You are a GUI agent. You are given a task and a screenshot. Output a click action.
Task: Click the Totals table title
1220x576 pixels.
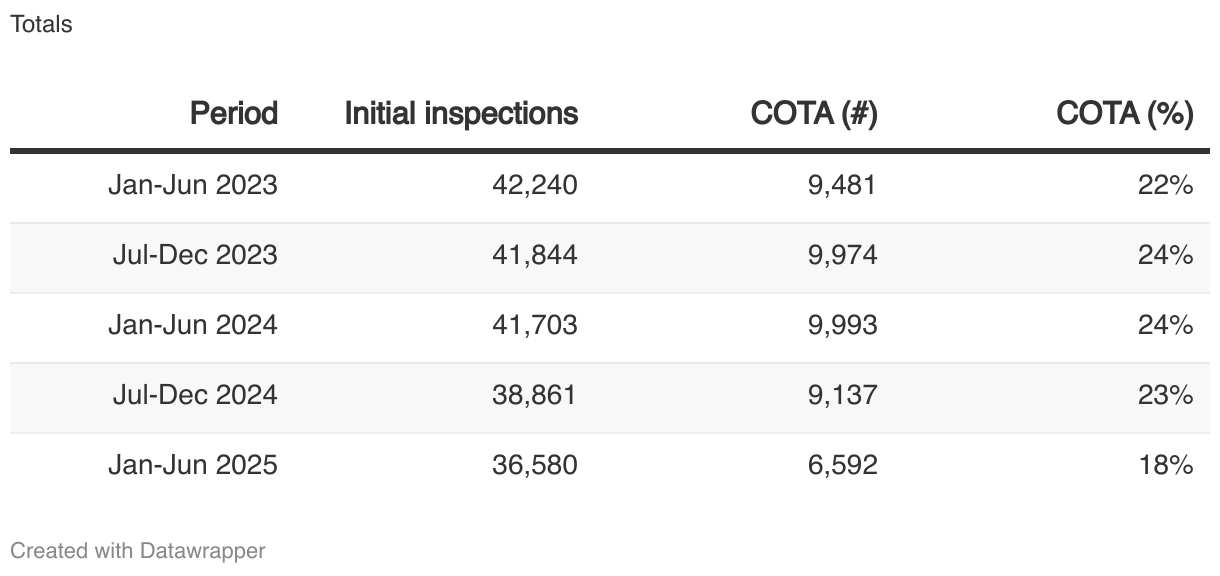tap(41, 25)
